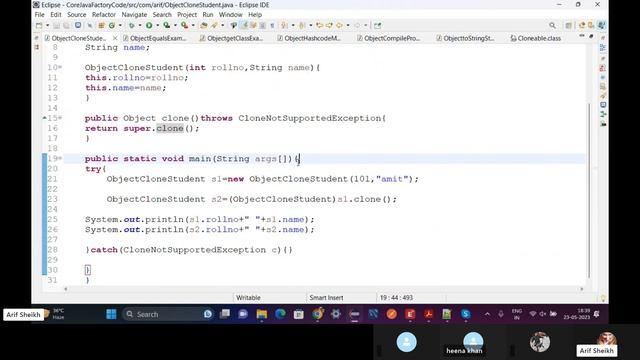Switch to the Java perspective icon
640x360 pixels.
point(601,25)
